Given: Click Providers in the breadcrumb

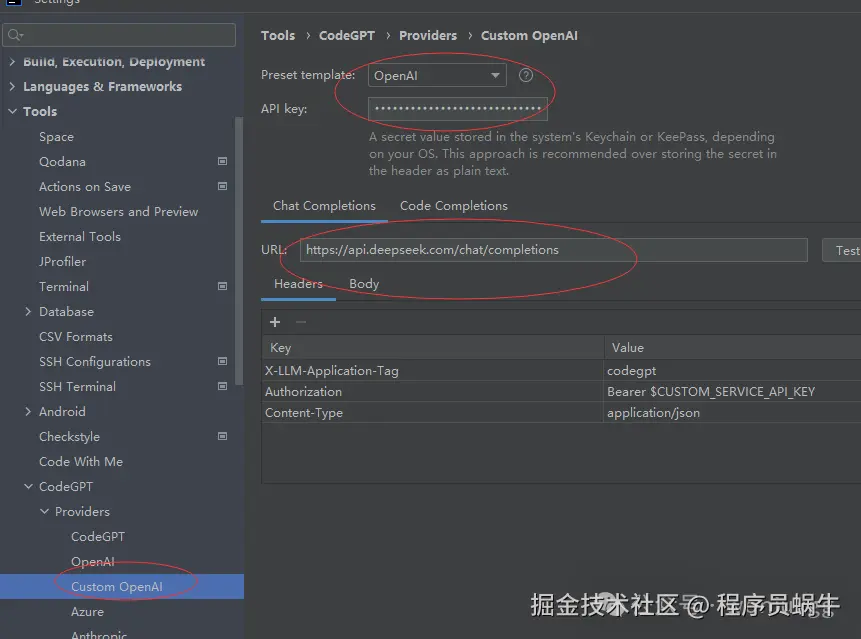Looking at the screenshot, I should 428,36.
